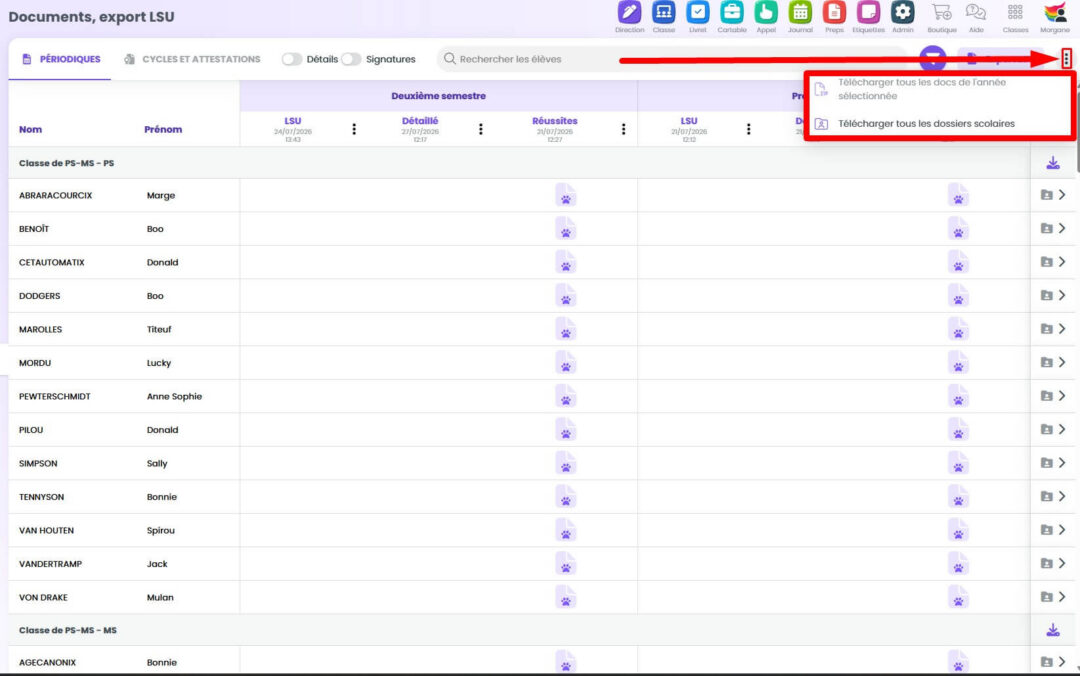Viewport: 1080px width, 676px height.
Task: Open the Journal app icon
Action: click(800, 12)
